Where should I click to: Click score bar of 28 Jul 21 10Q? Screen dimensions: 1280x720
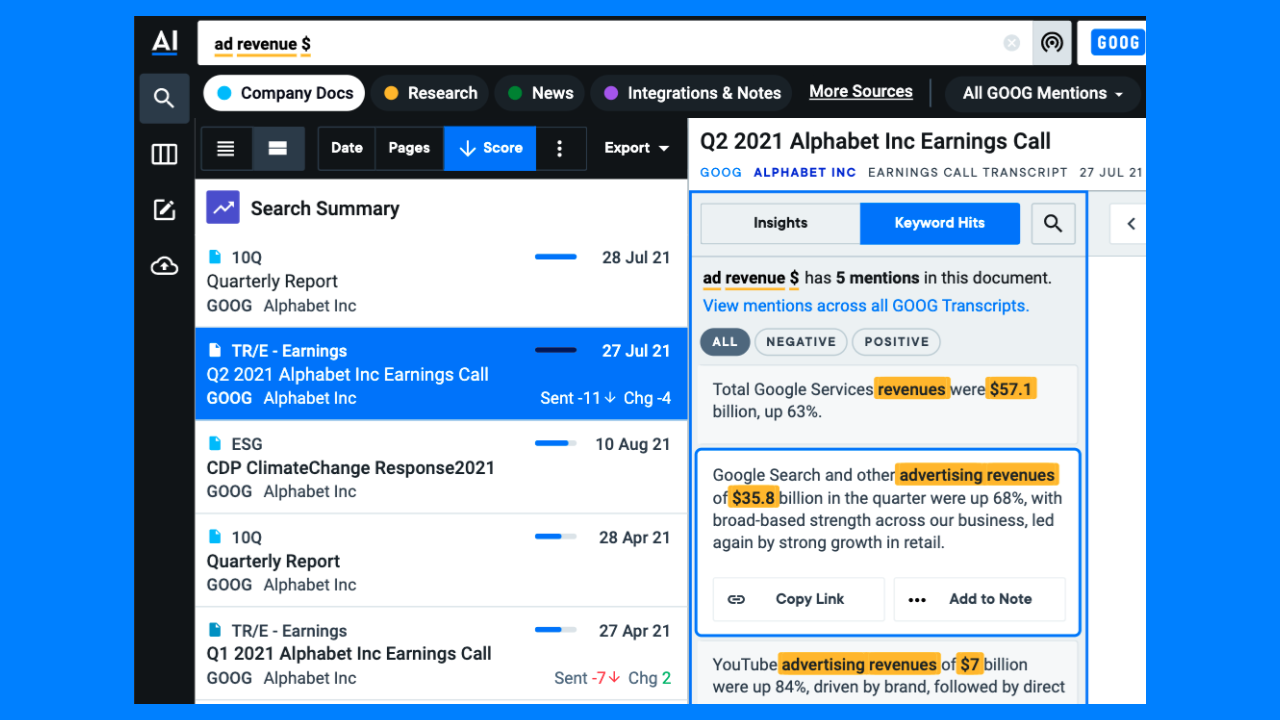tap(556, 257)
